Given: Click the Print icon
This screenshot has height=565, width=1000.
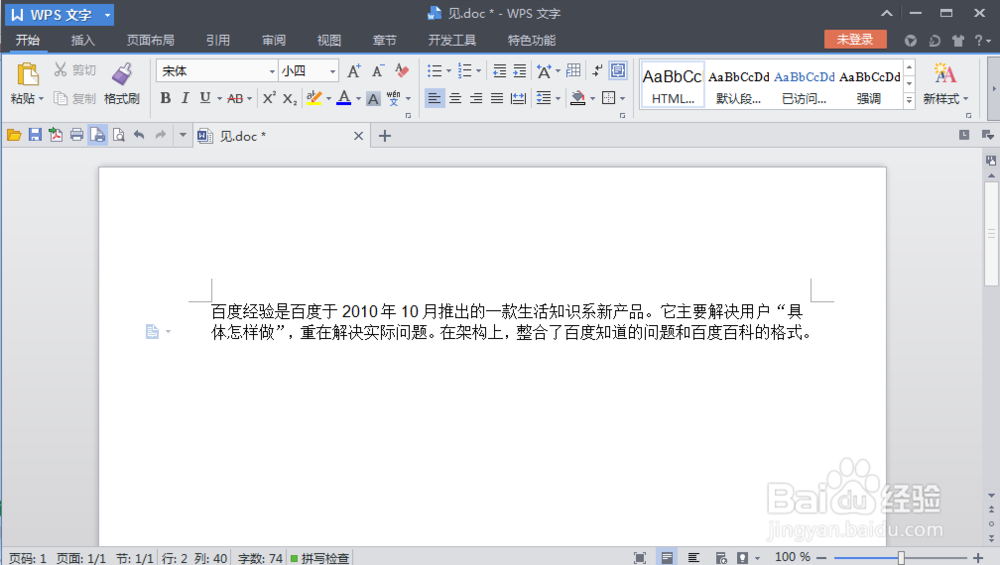Looking at the screenshot, I should (x=77, y=135).
